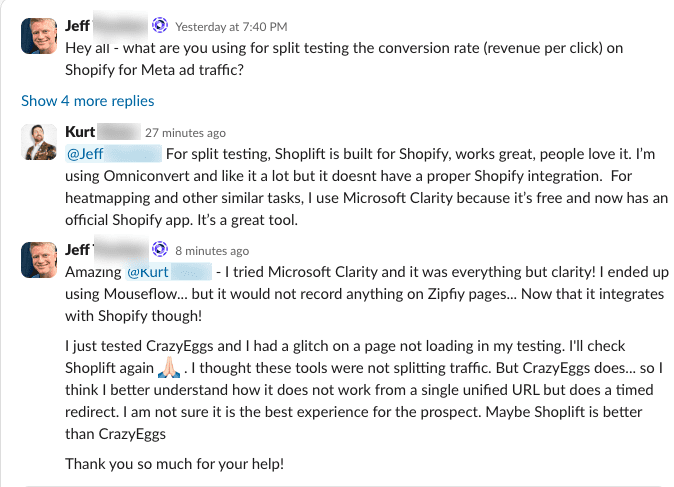Click Jeff's avatar on the original message
The image size is (674, 487).
38,36
